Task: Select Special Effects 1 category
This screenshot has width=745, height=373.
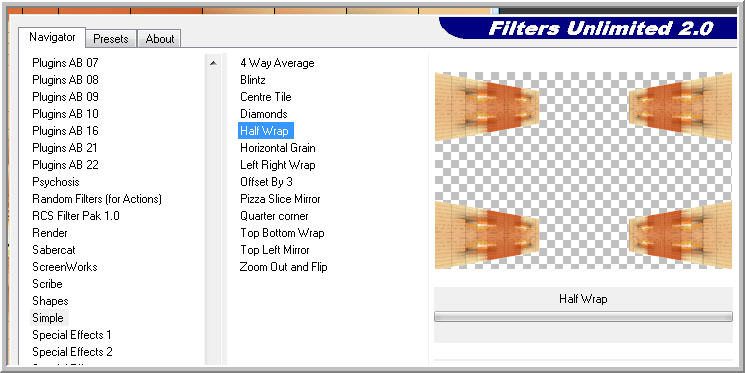Action: point(72,335)
